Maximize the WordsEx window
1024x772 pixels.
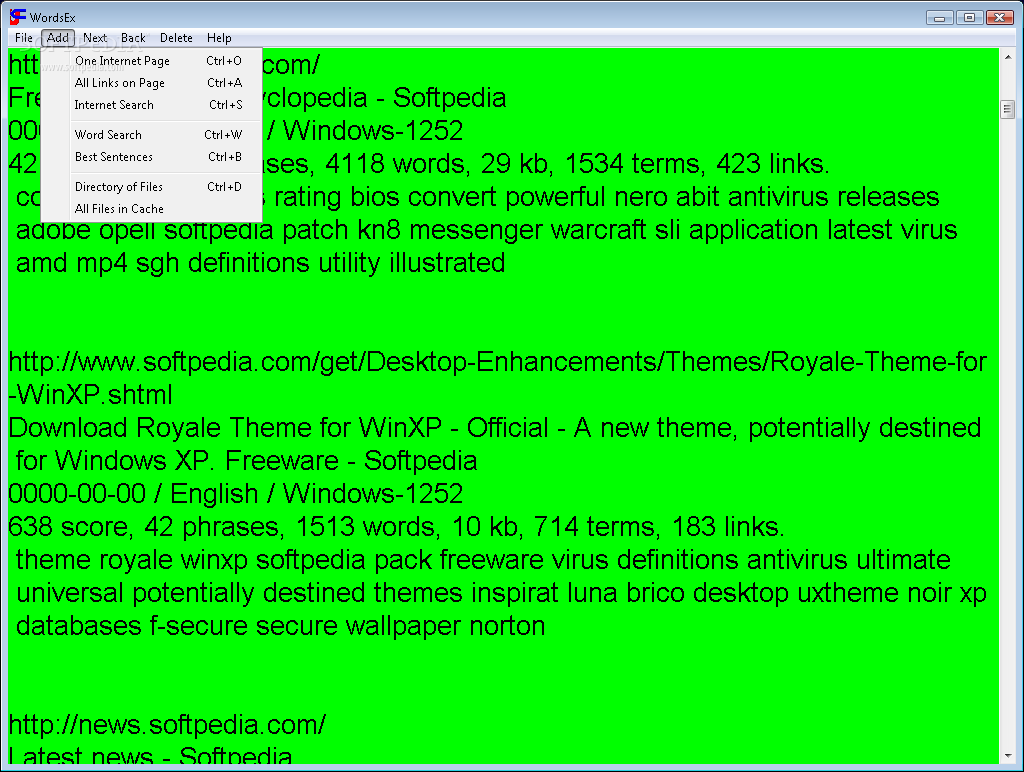(x=969, y=18)
